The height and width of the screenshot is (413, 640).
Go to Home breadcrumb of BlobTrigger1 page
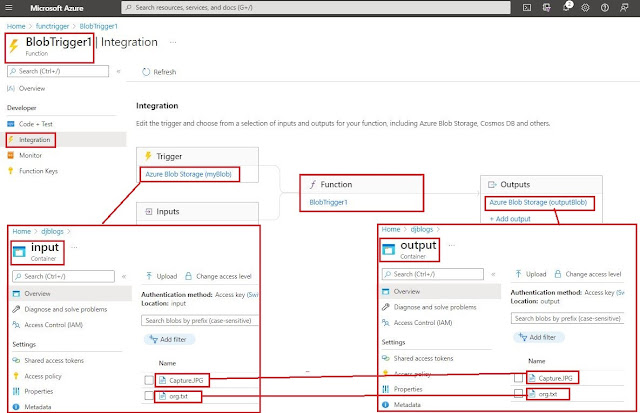(16, 26)
